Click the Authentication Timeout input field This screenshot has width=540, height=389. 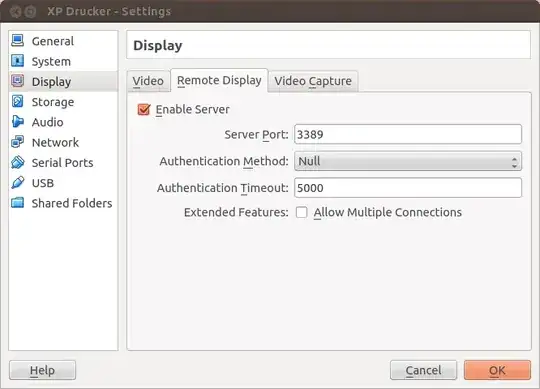coord(408,188)
